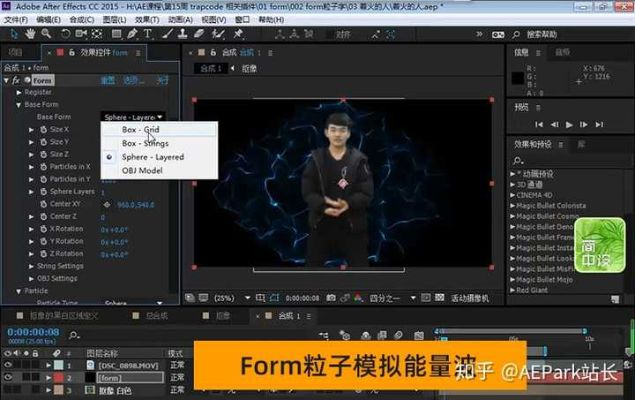
Task: Click the X Rotation stopwatch icon
Action: (42, 228)
